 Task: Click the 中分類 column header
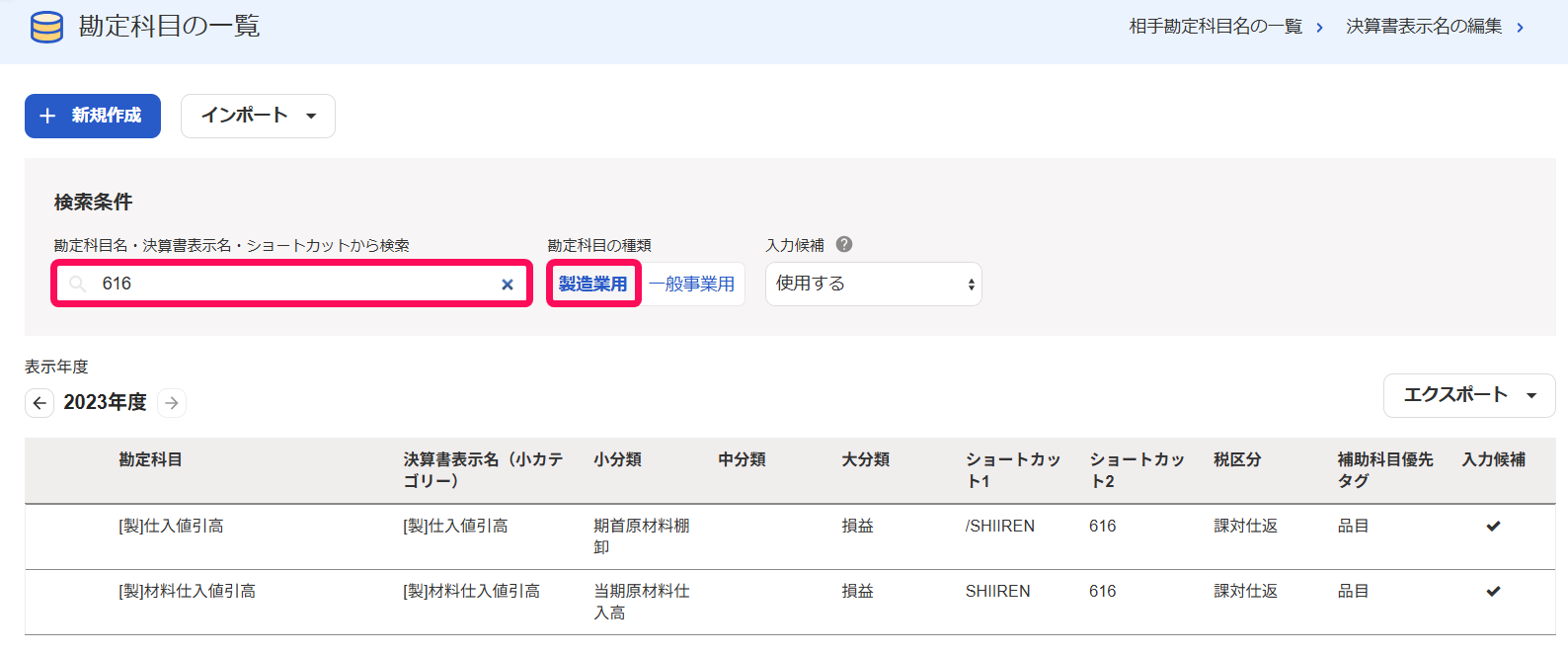743,459
